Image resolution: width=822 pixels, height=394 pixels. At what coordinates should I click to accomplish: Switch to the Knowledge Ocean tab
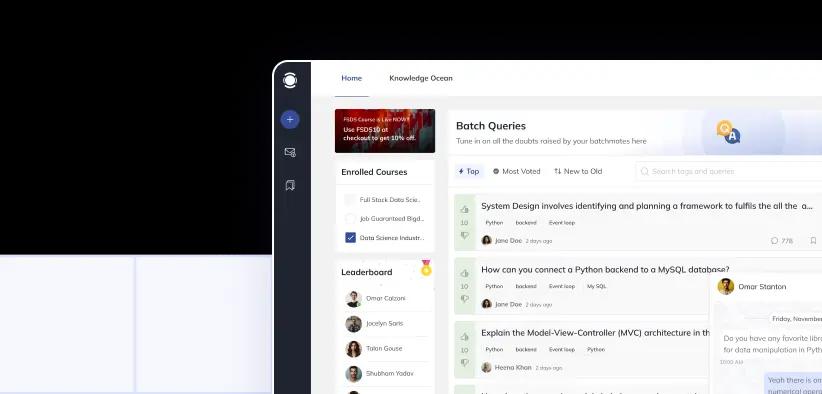pos(420,78)
